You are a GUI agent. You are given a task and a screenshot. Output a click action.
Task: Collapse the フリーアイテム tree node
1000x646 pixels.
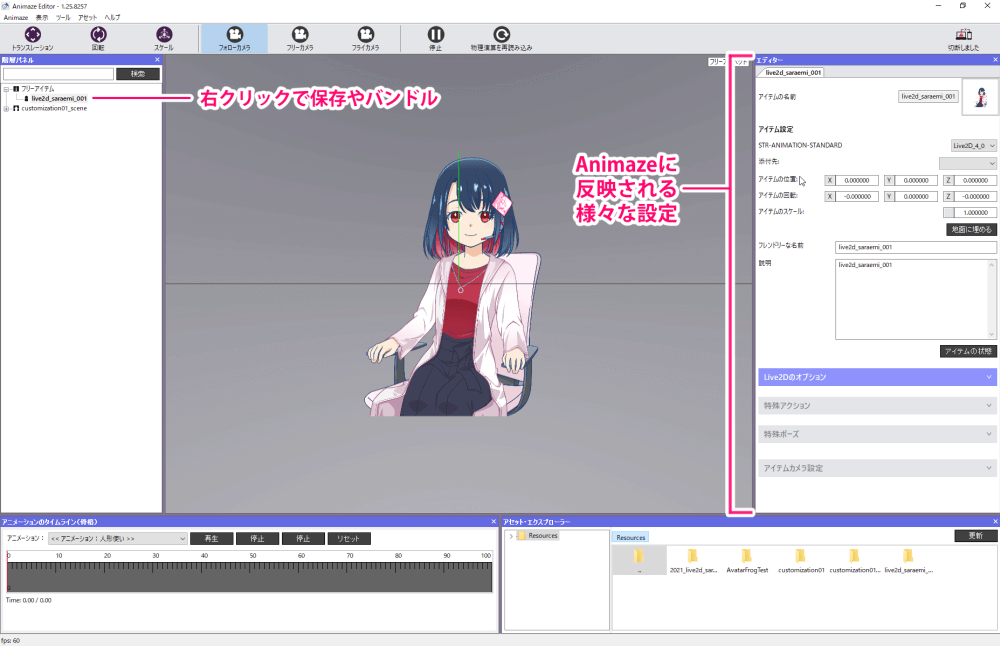coord(6,89)
